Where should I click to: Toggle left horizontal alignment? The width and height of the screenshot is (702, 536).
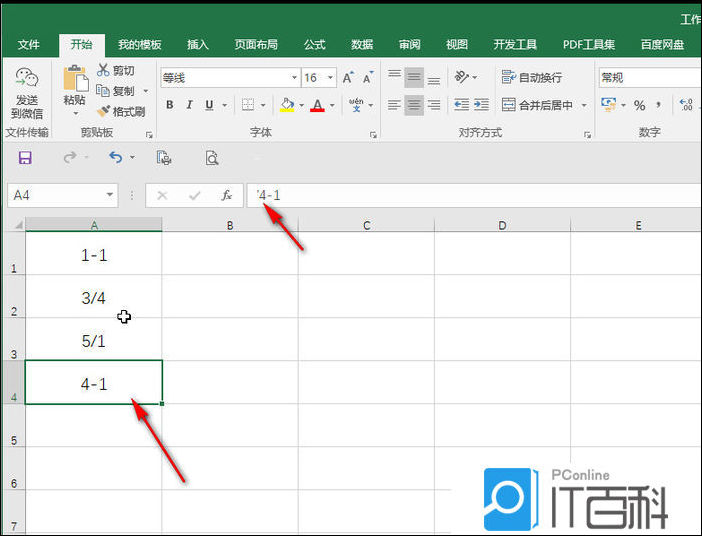click(x=394, y=105)
